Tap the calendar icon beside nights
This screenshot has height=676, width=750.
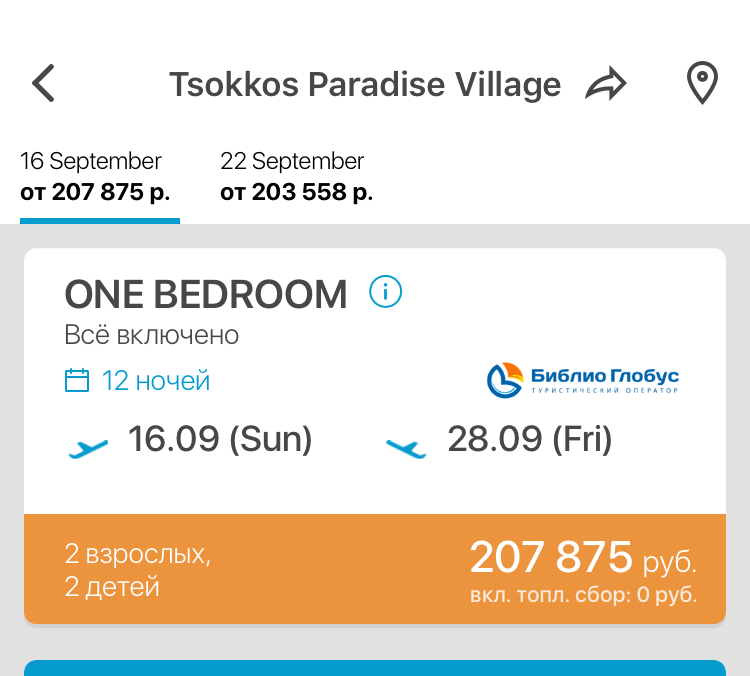point(77,381)
